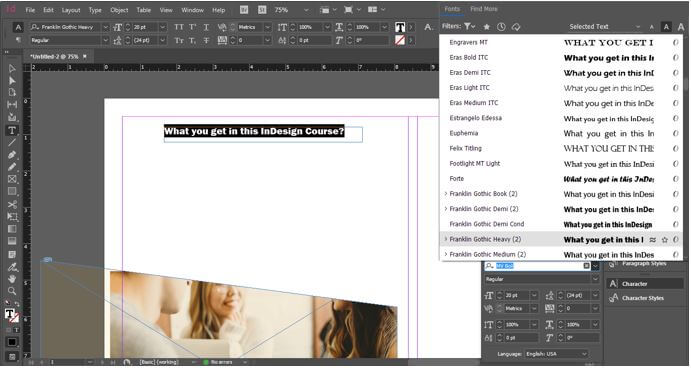Expand Franklin Gothic Book font family
This screenshot has height=368, width=691.
click(x=446, y=194)
